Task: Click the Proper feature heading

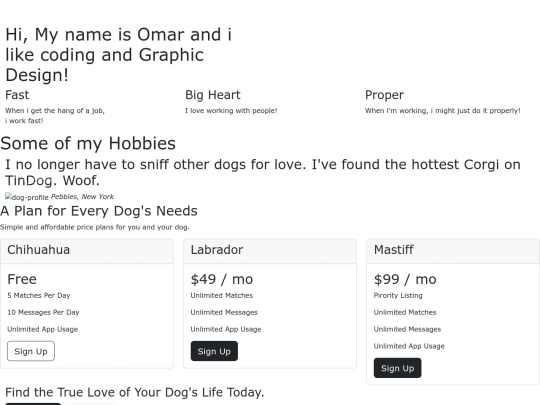Action: 384,95
